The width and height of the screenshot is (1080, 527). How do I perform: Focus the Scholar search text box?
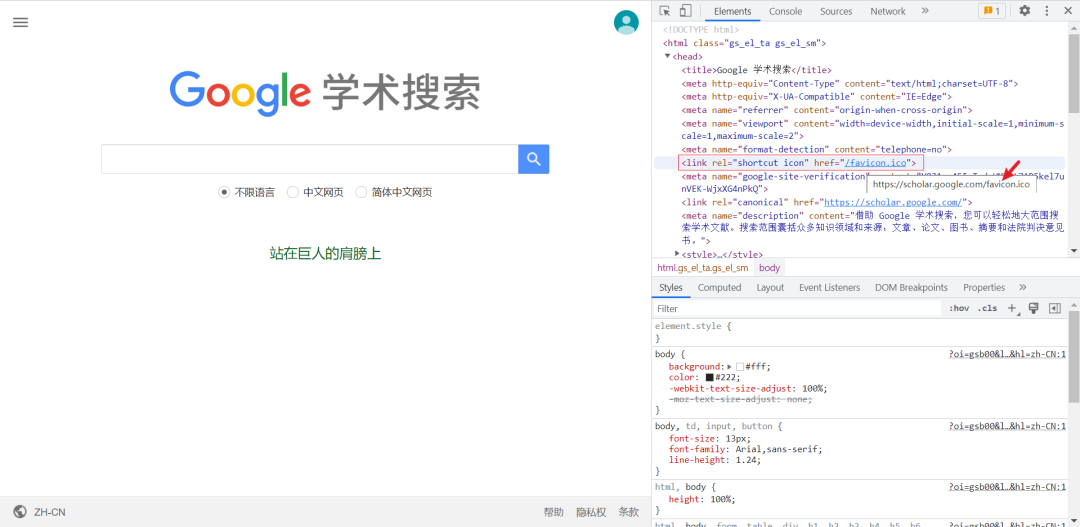click(x=309, y=159)
